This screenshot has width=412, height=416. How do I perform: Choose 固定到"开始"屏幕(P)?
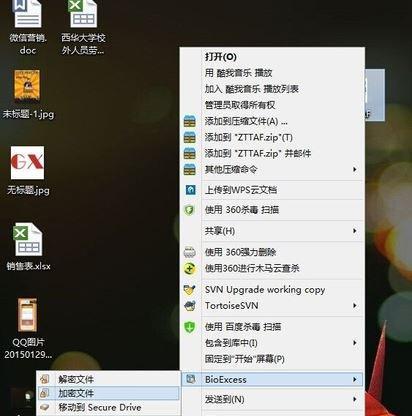point(245,359)
